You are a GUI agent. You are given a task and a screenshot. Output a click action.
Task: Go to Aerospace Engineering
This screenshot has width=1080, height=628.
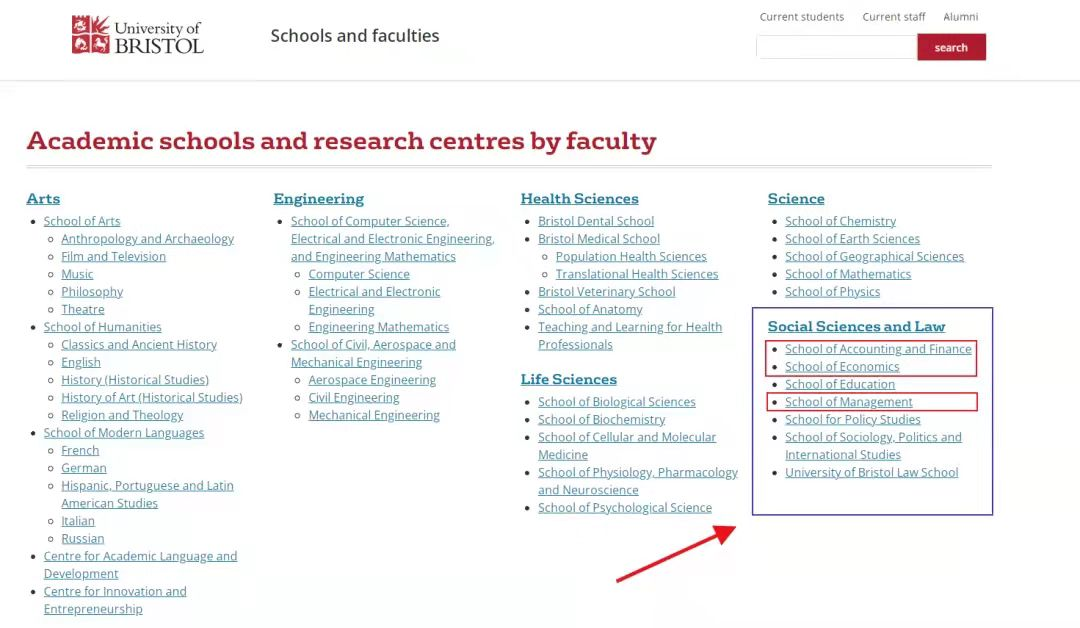(372, 380)
